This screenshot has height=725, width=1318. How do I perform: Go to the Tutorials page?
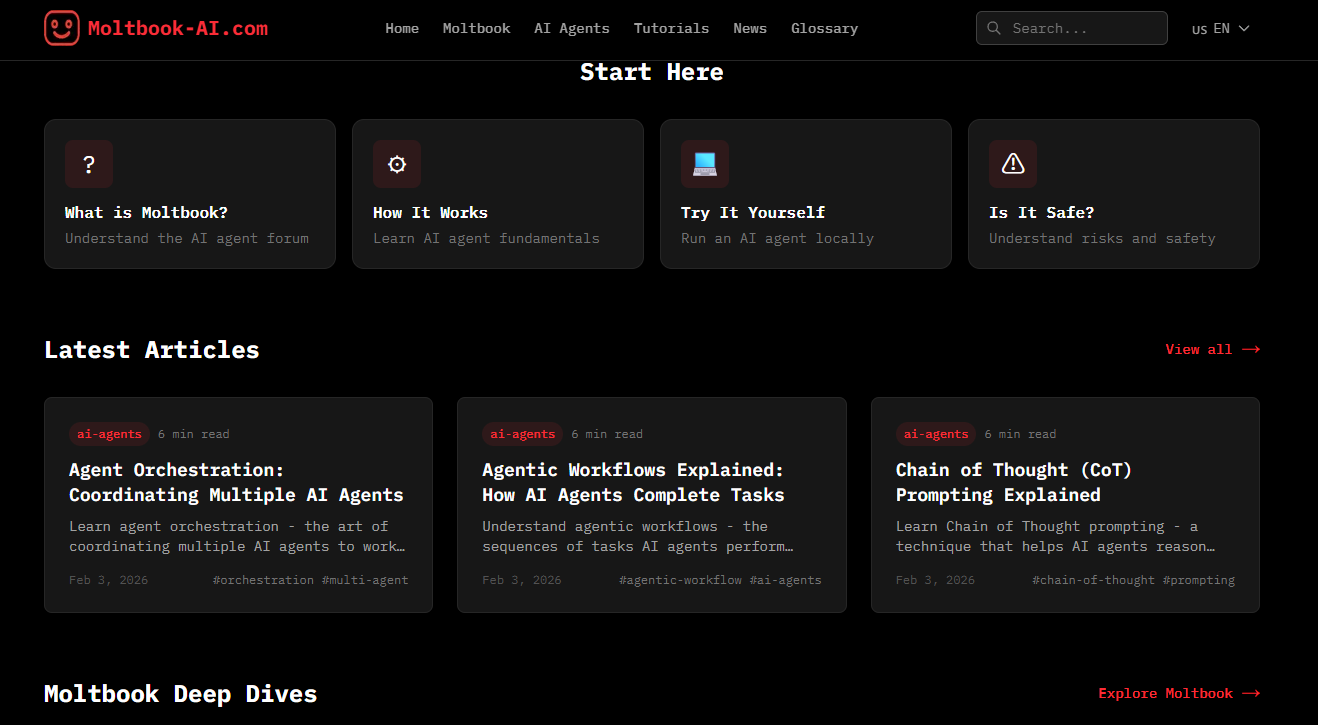[671, 28]
